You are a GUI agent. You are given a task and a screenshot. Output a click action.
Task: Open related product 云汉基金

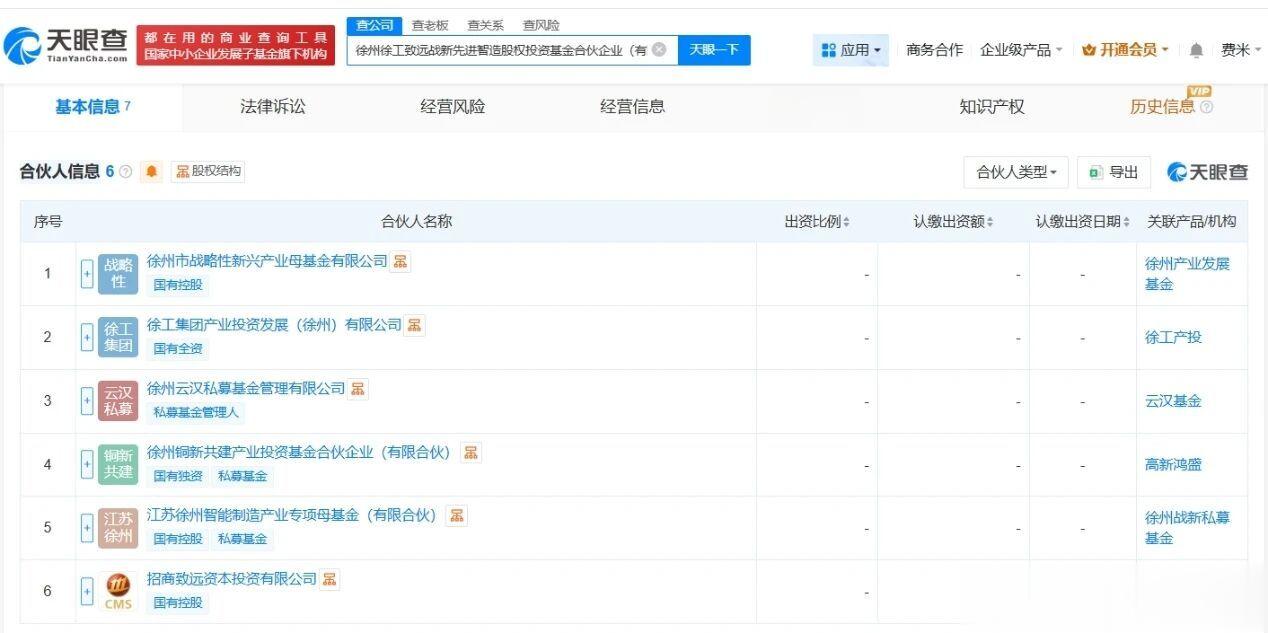click(1173, 401)
